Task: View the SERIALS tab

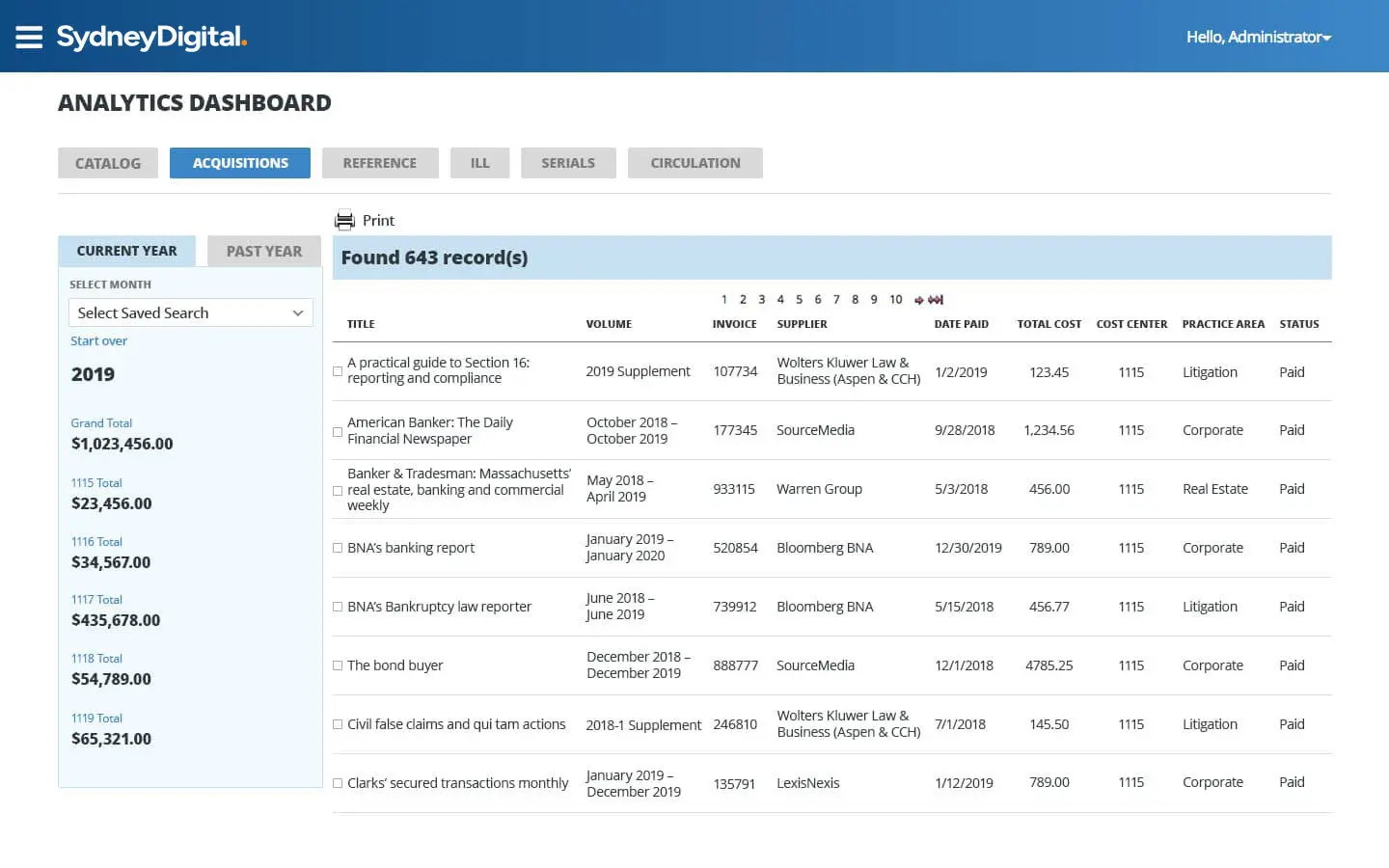Action: pos(568,162)
